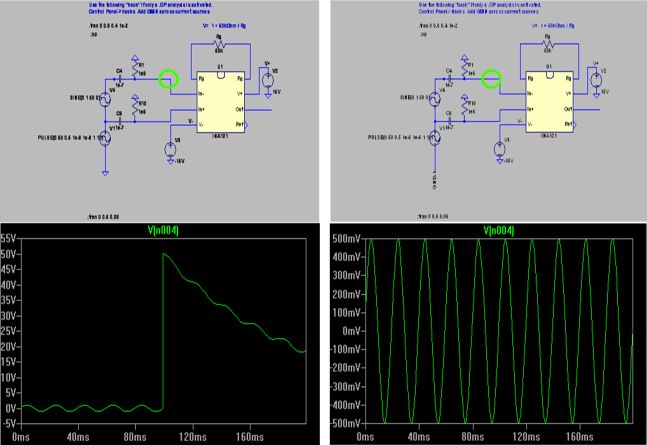Select capacitor C4 in the left schematic
The height and width of the screenshot is (445, 647).
pyautogui.click(x=120, y=78)
